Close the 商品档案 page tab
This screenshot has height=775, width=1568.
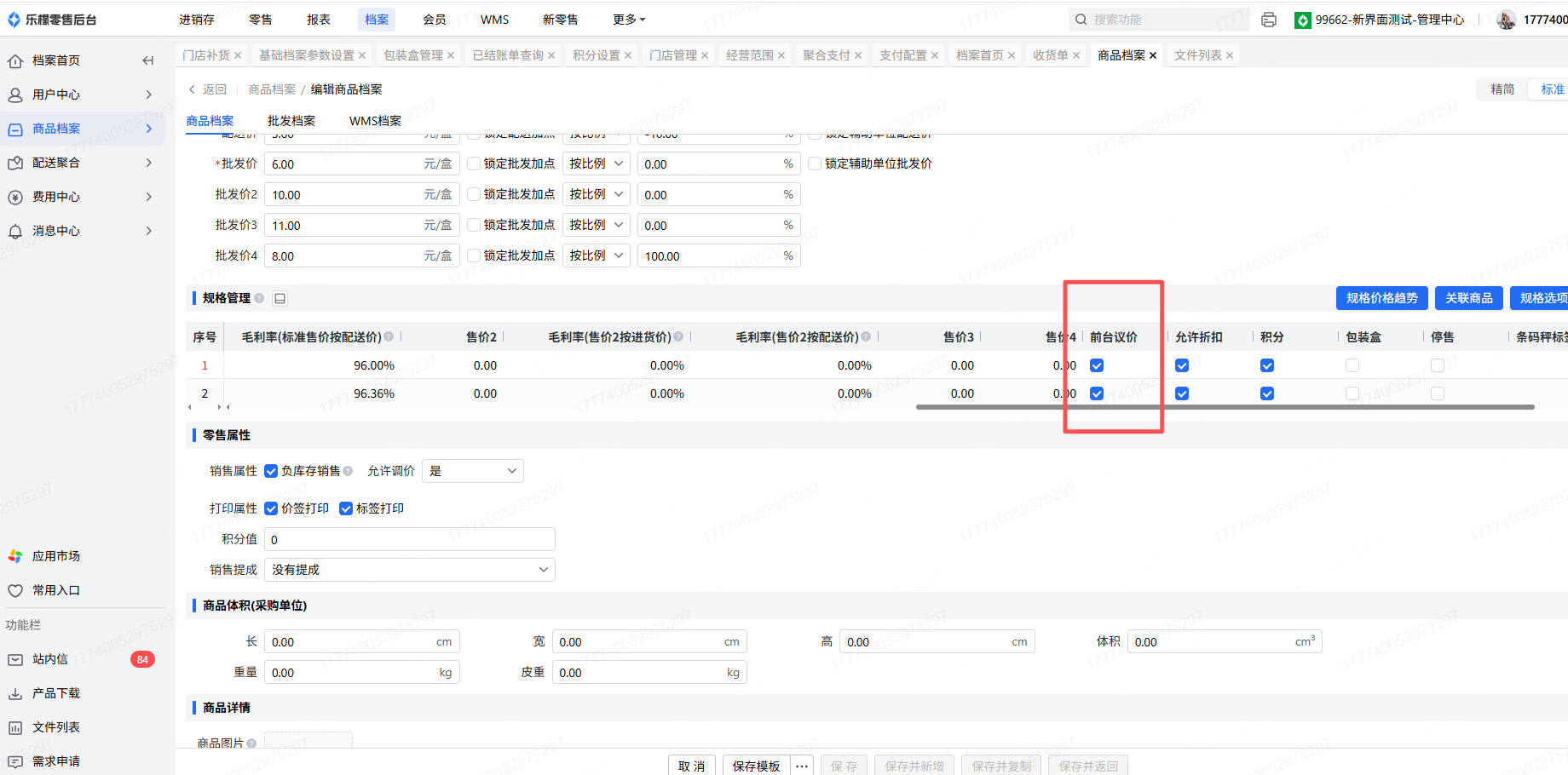[1153, 55]
